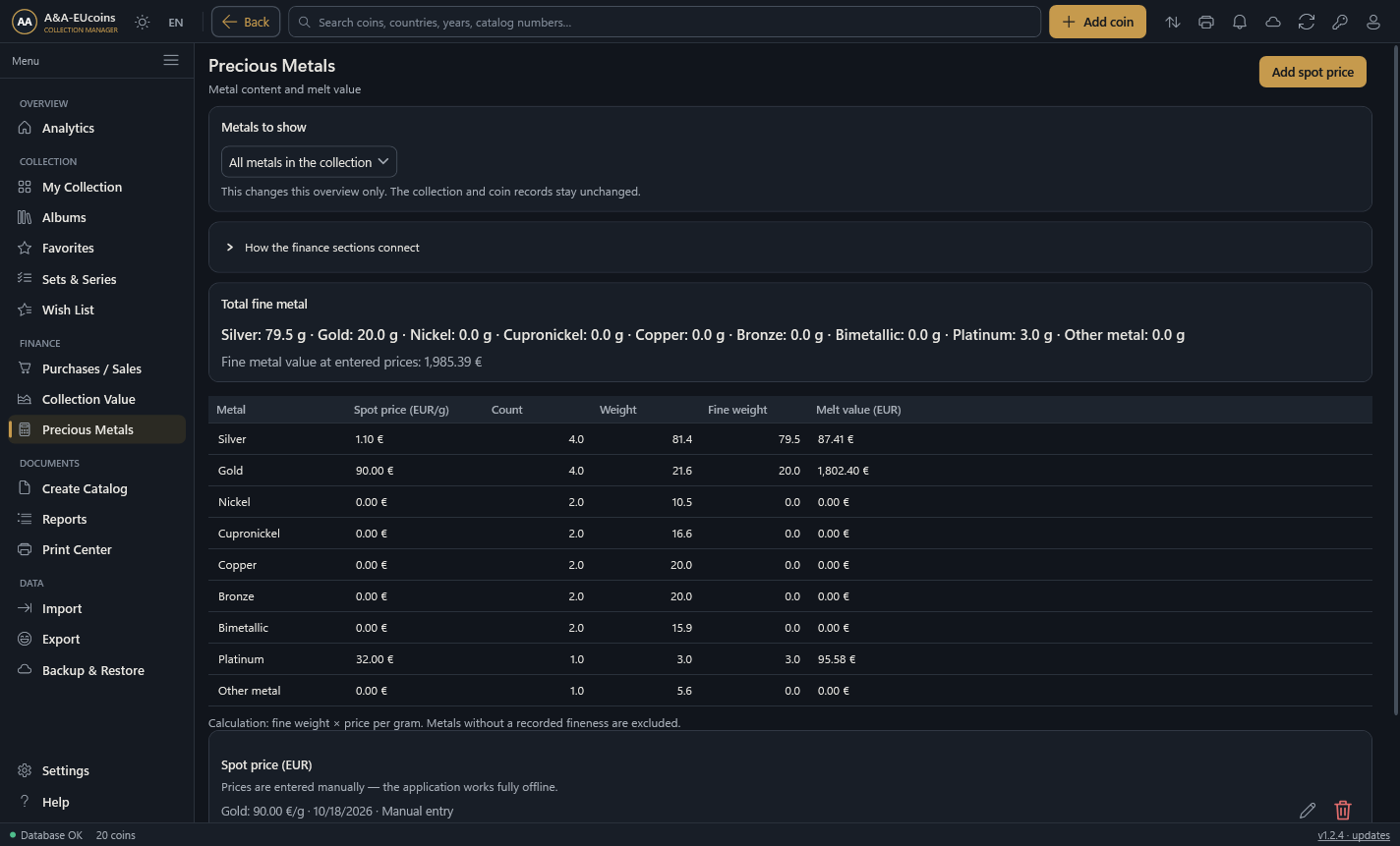Screen dimensions: 1400x846
Task: Open Settings in the sidebar
Action: 96,770
